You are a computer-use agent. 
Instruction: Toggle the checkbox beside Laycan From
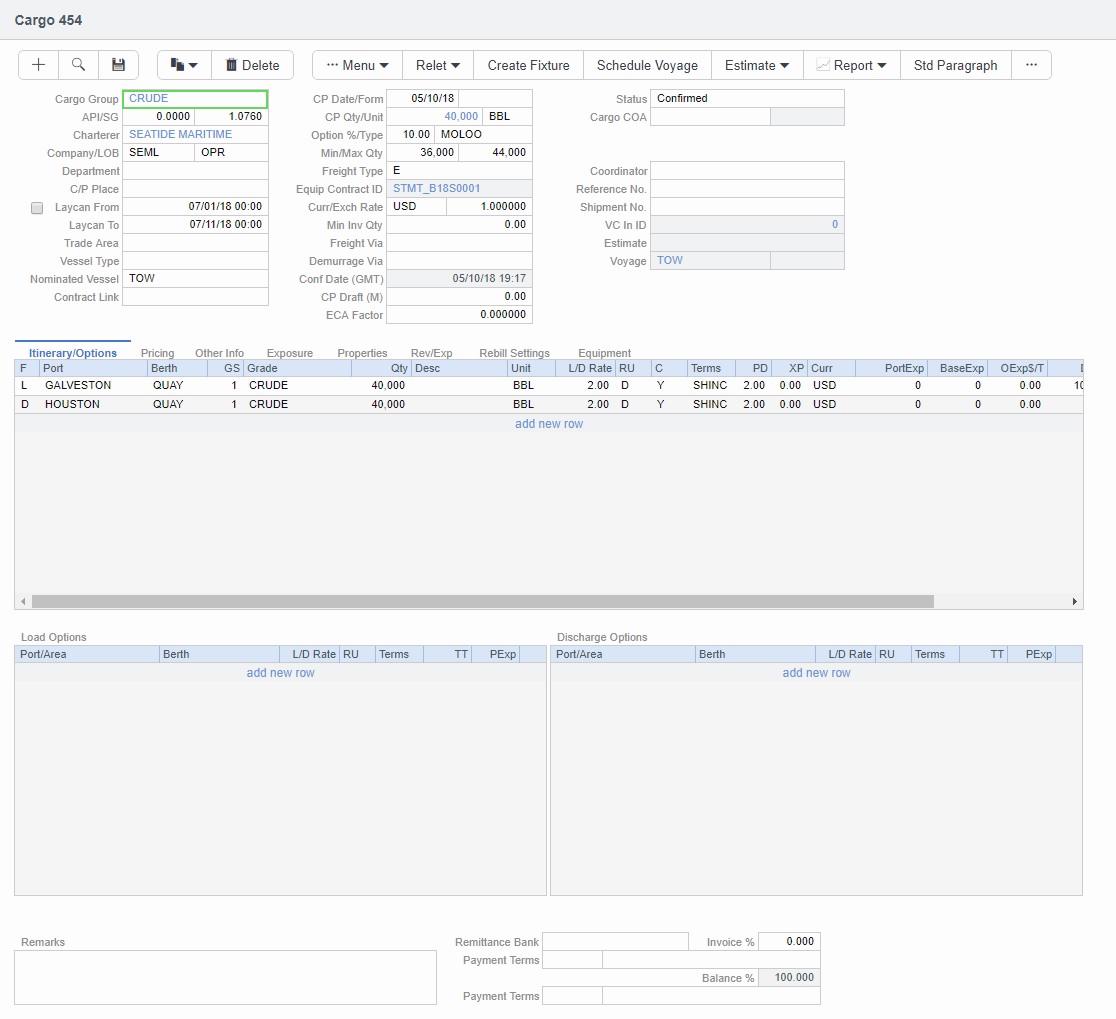click(37, 208)
